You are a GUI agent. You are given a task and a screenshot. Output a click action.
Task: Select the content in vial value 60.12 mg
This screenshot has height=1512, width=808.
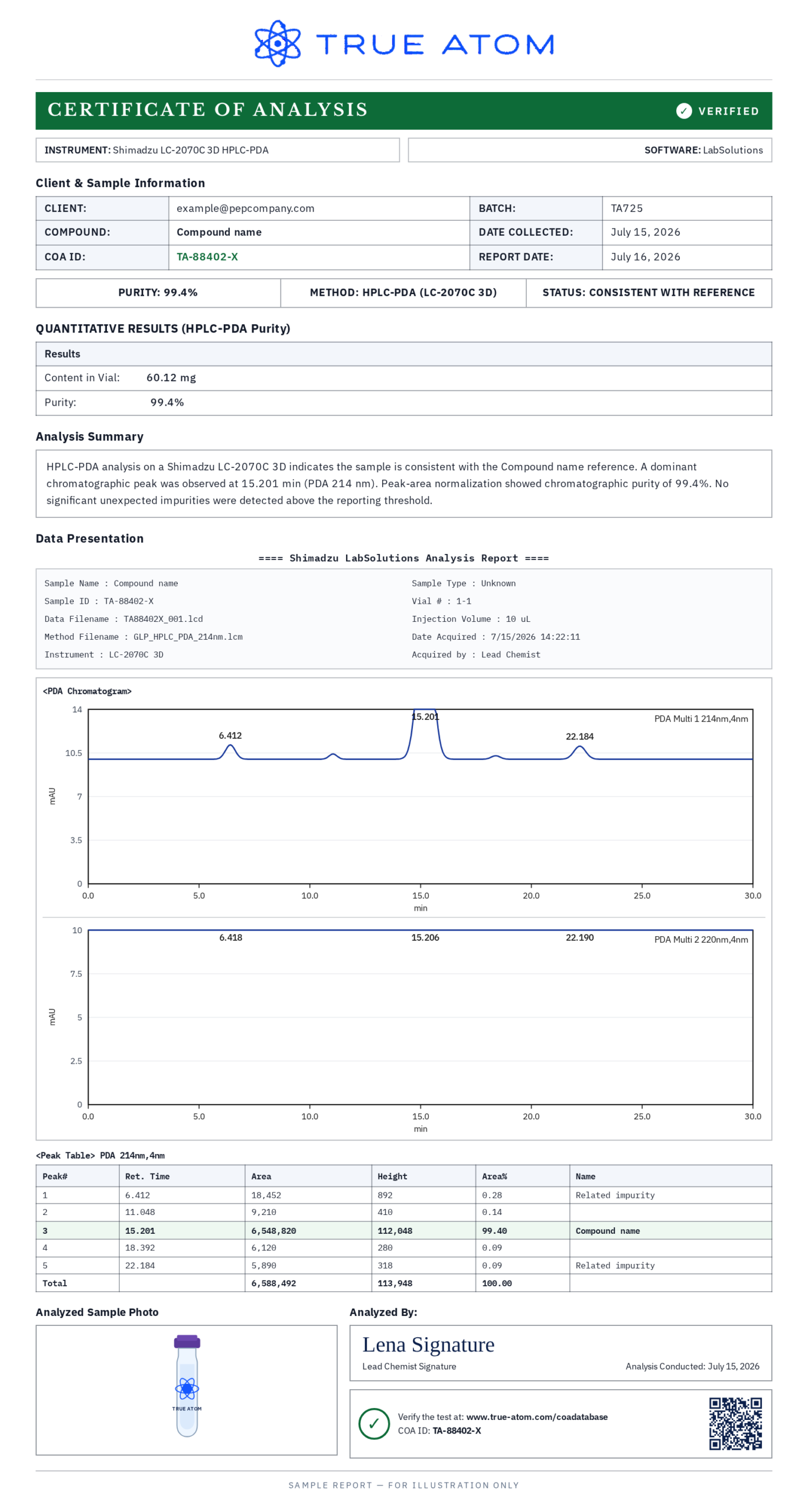(171, 377)
